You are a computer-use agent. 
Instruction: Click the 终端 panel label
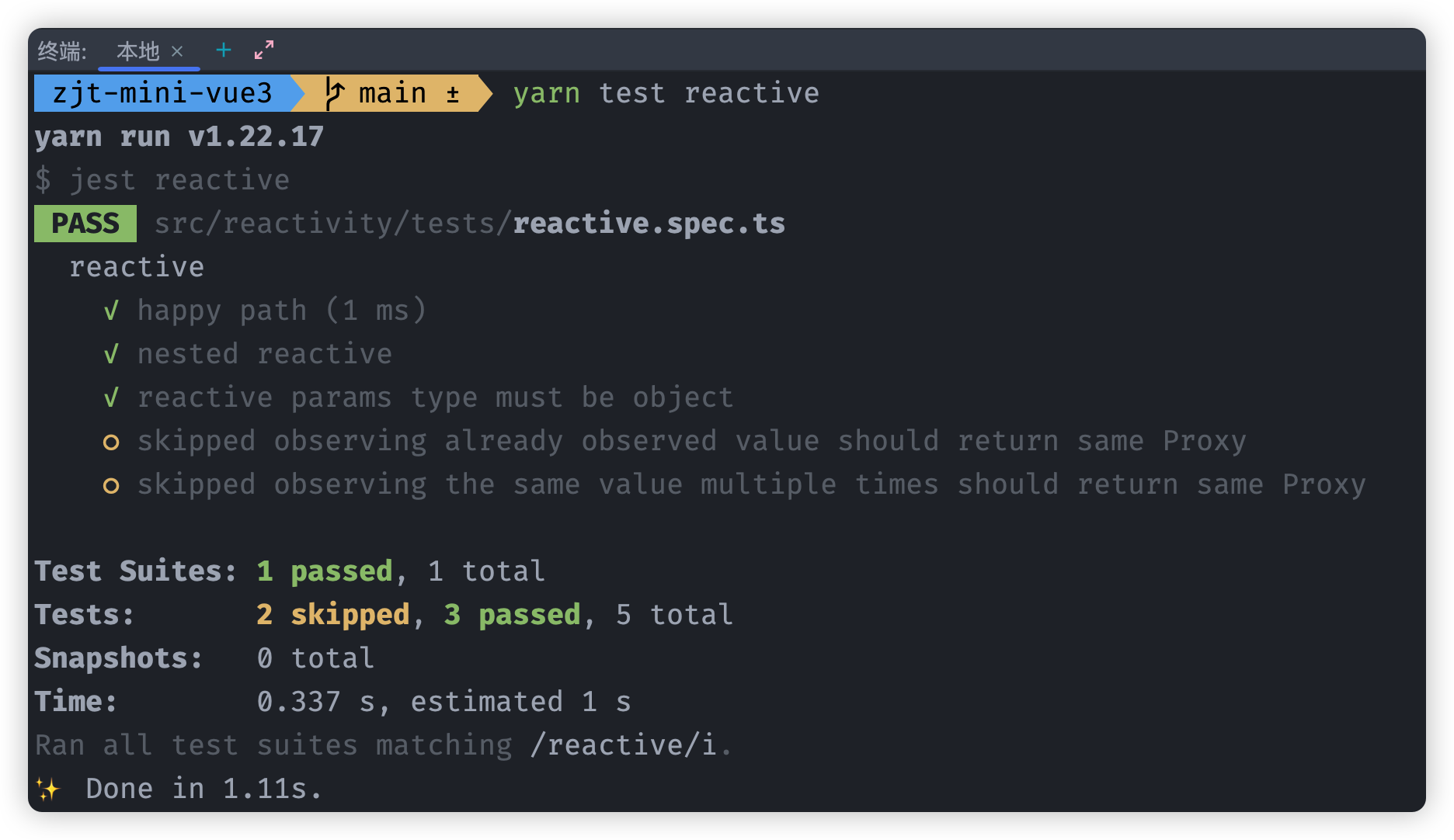point(62,51)
